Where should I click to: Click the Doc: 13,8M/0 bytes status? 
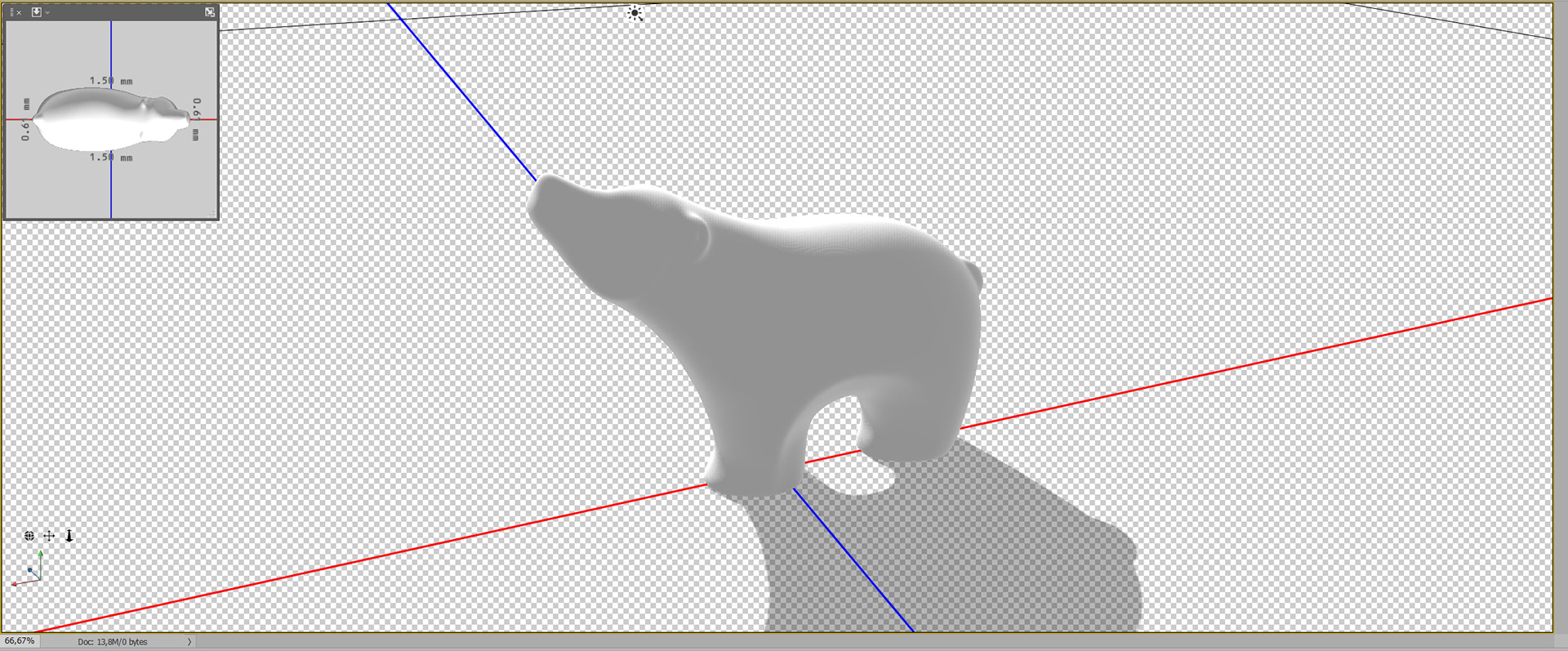click(x=113, y=642)
